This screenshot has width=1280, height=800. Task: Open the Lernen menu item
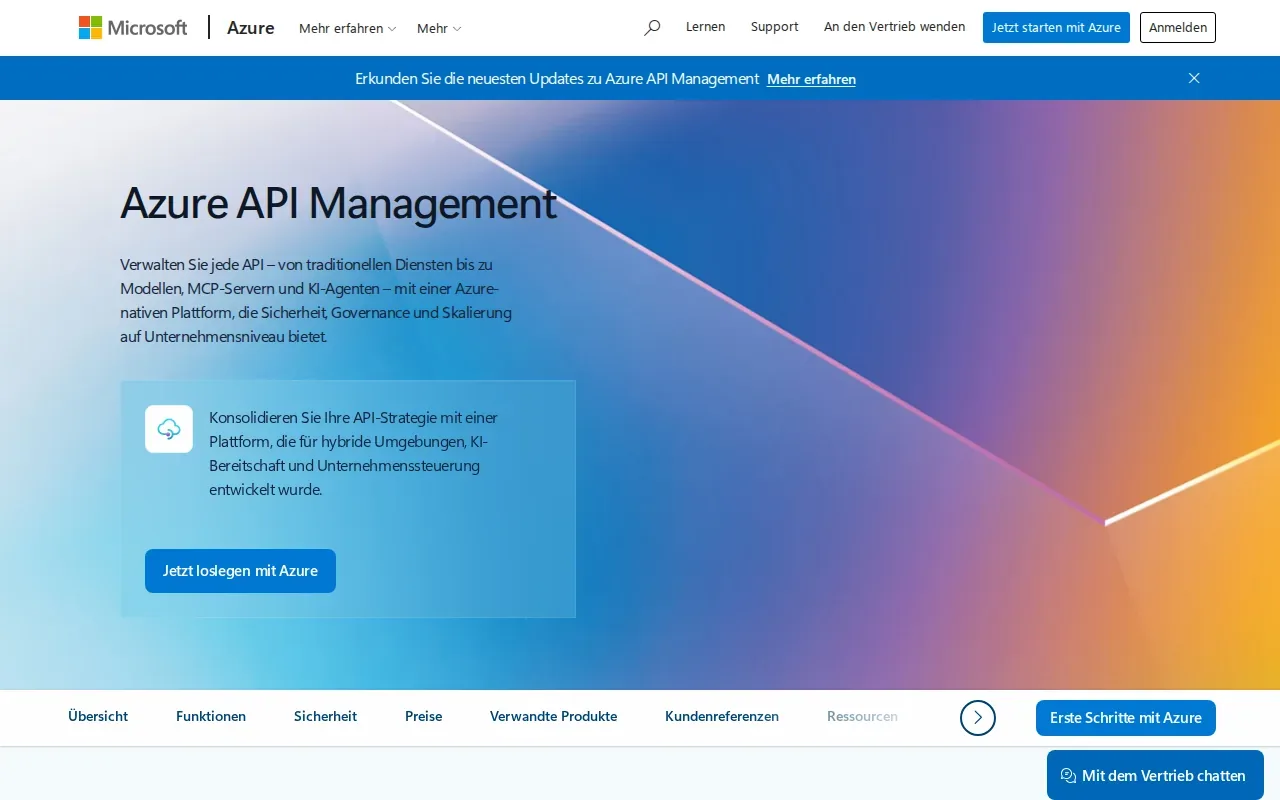click(x=706, y=27)
